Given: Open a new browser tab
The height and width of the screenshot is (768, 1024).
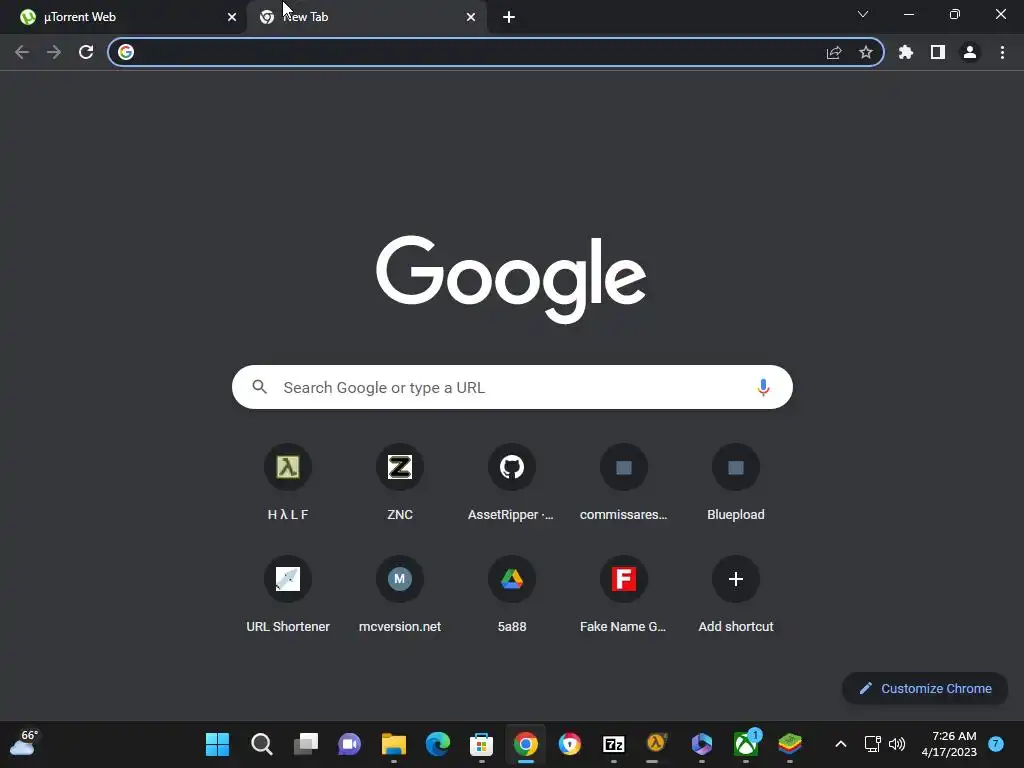Looking at the screenshot, I should pyautogui.click(x=509, y=17).
